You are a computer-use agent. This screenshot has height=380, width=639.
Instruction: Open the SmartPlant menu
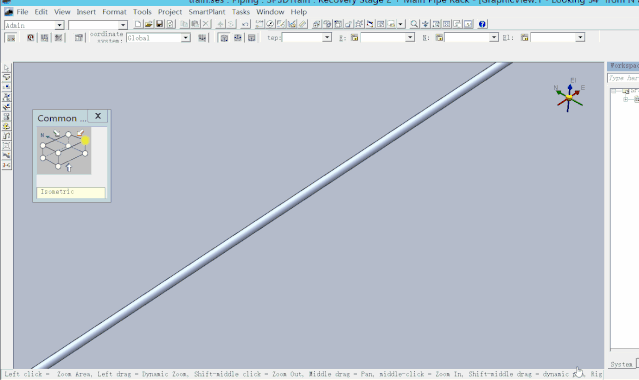[x=207, y=12]
